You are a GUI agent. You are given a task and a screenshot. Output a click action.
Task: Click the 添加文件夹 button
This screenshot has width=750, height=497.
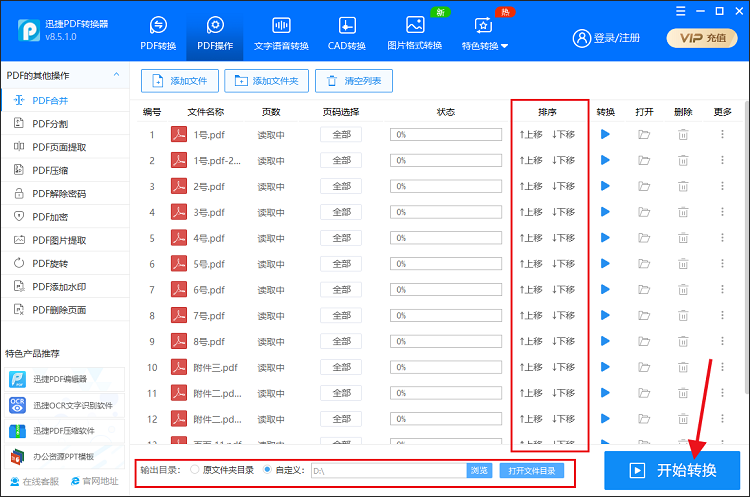pos(266,81)
